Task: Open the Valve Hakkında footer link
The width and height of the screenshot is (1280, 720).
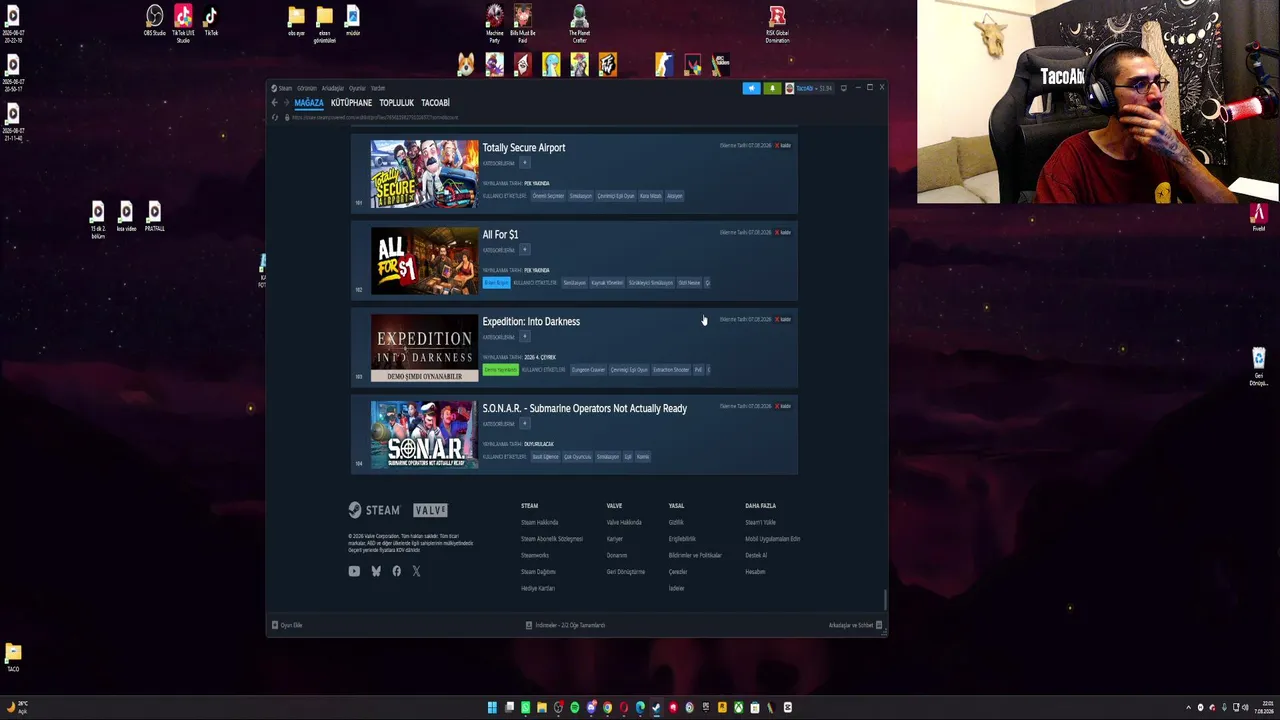Action: 624,522
